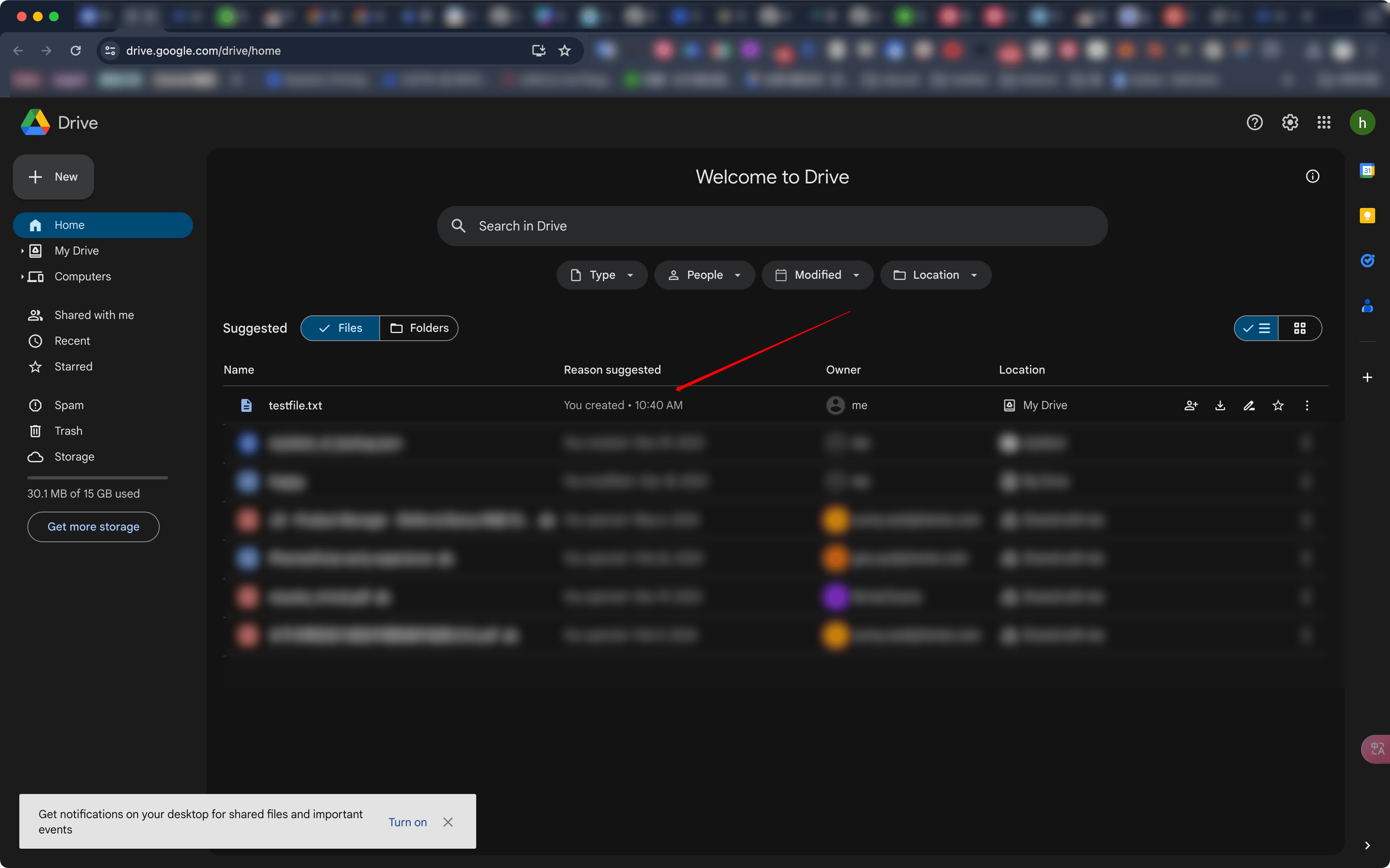Open the Type filter dropdown
The image size is (1390, 868).
click(x=602, y=275)
